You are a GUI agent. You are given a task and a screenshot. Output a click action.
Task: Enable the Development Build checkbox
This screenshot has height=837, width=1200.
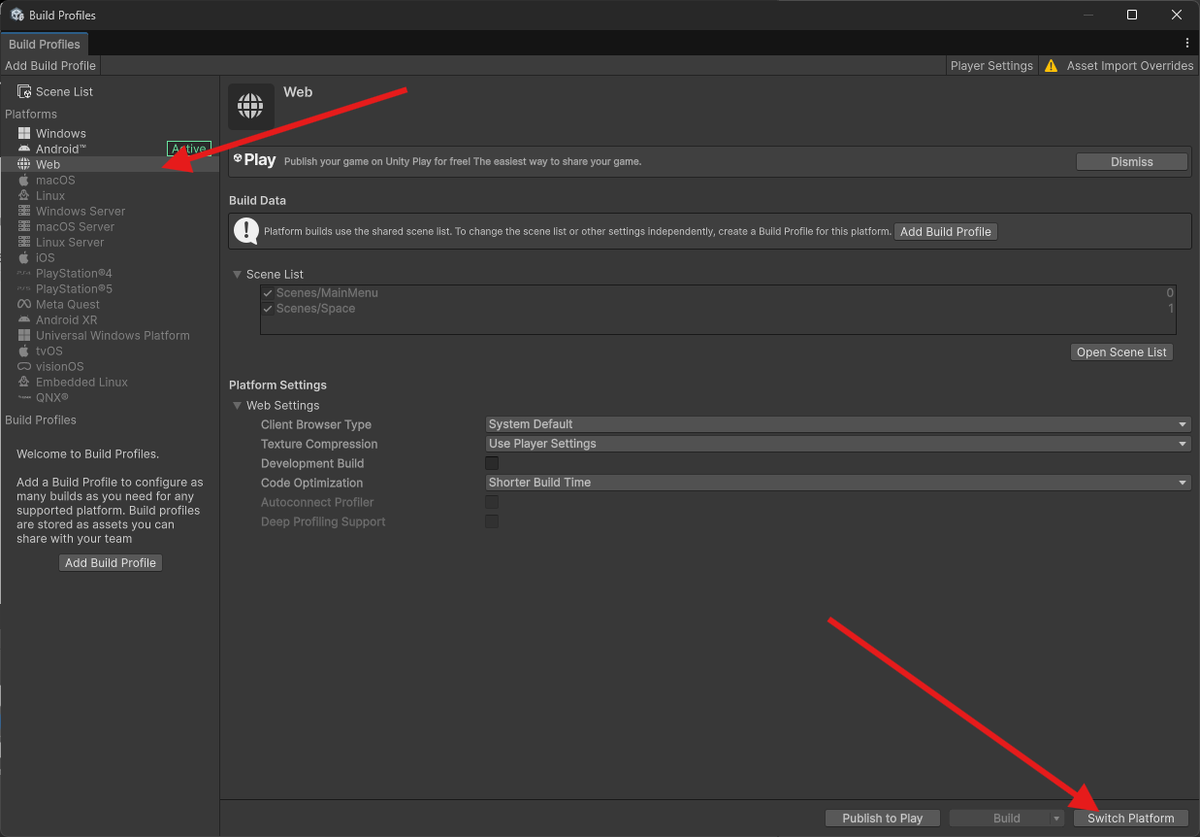click(492, 463)
